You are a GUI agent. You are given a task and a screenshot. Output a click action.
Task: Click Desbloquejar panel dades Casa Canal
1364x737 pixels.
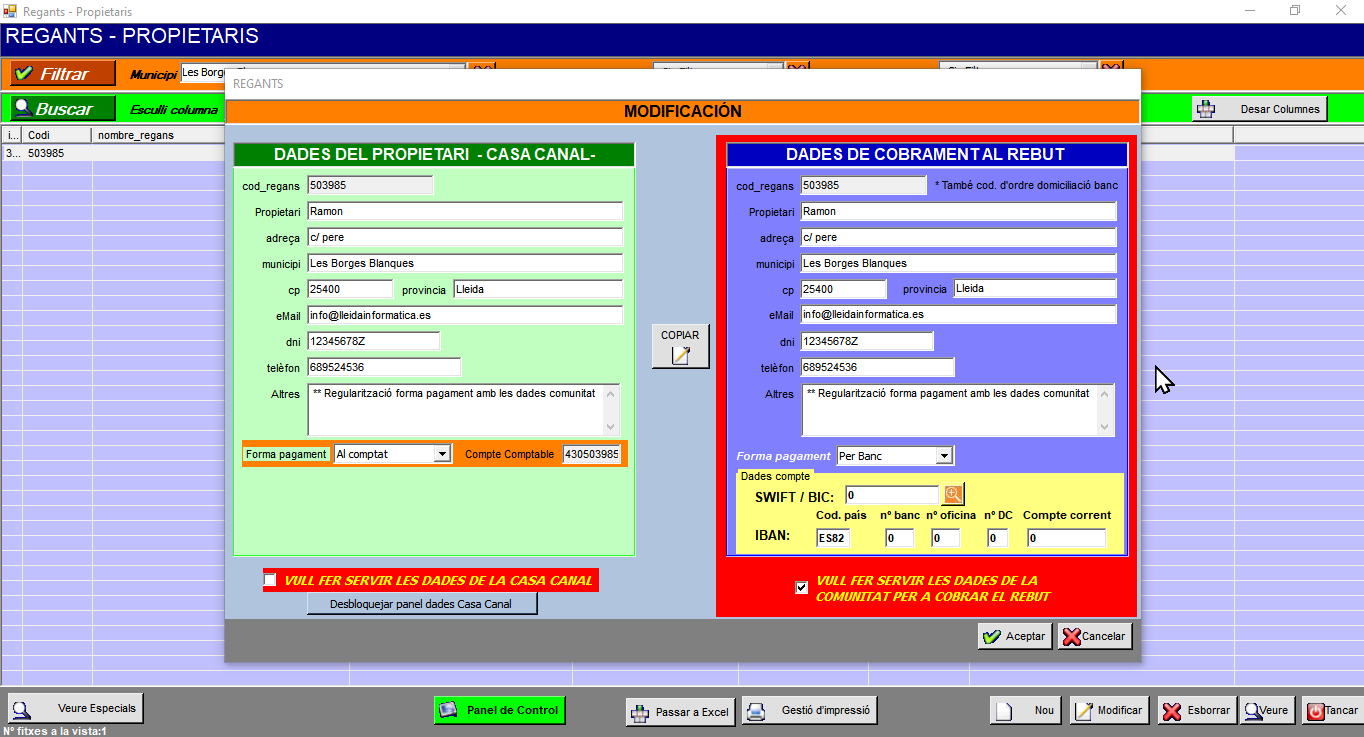pos(421,604)
